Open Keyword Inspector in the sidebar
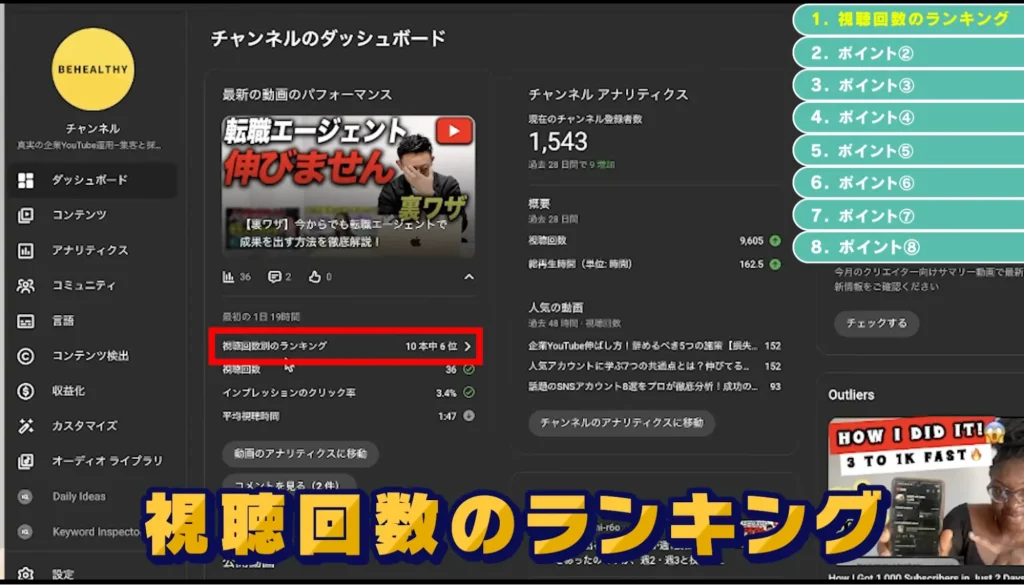The height and width of the screenshot is (585, 1024). (x=95, y=532)
